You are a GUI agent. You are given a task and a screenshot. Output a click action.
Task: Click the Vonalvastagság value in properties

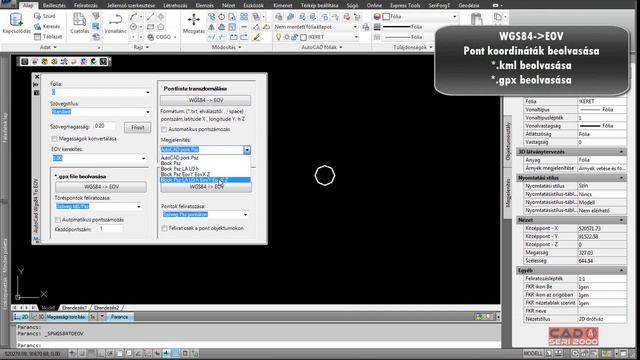click(x=602, y=126)
